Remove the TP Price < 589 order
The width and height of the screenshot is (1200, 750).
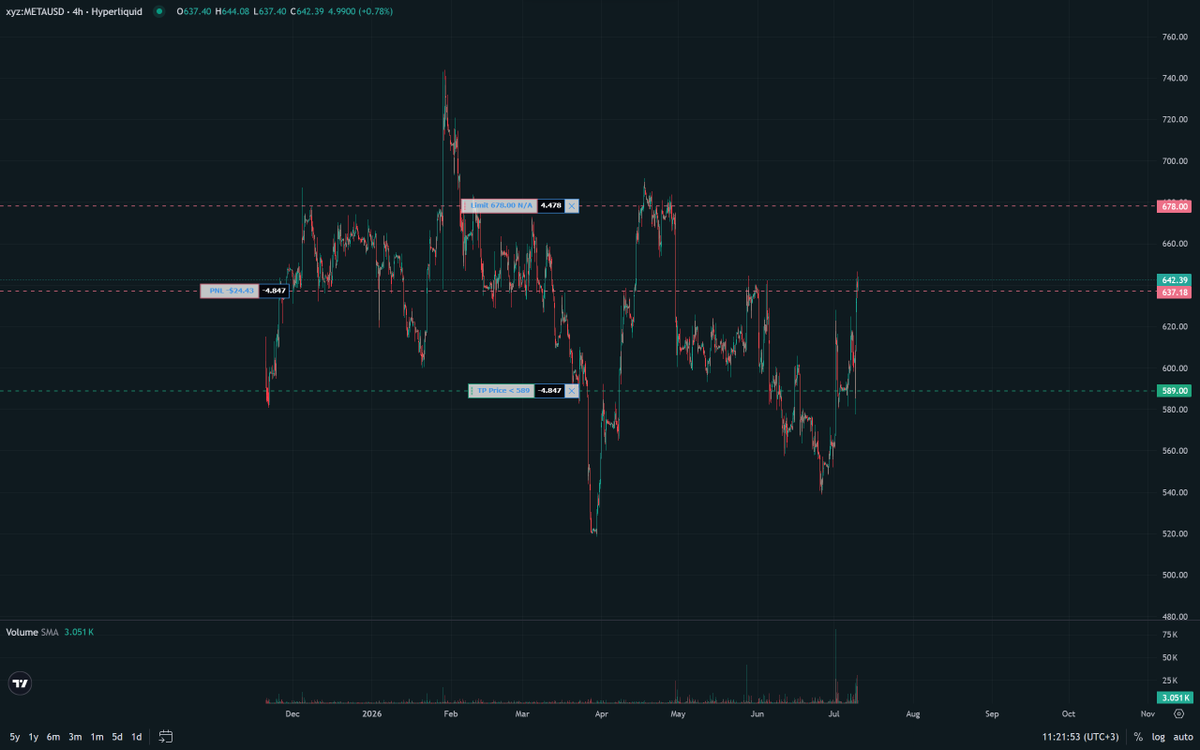click(x=572, y=391)
